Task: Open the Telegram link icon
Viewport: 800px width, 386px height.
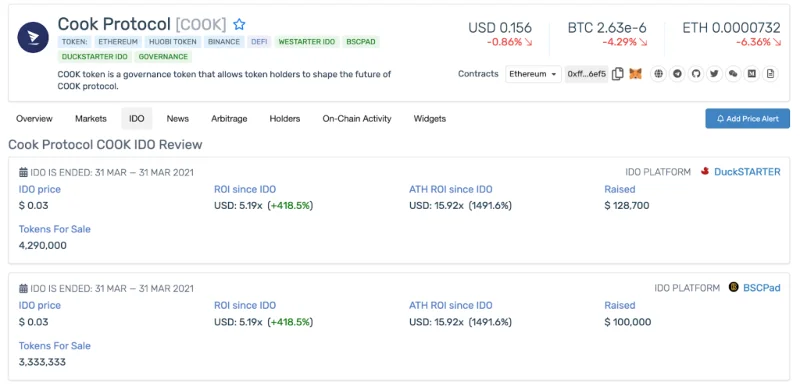Action: [677, 74]
